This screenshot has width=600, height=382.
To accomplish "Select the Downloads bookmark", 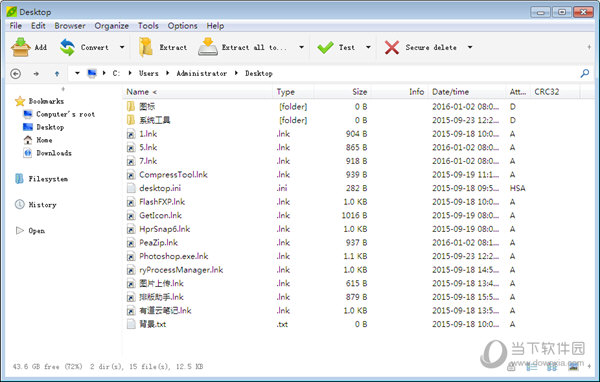I will click(x=54, y=153).
